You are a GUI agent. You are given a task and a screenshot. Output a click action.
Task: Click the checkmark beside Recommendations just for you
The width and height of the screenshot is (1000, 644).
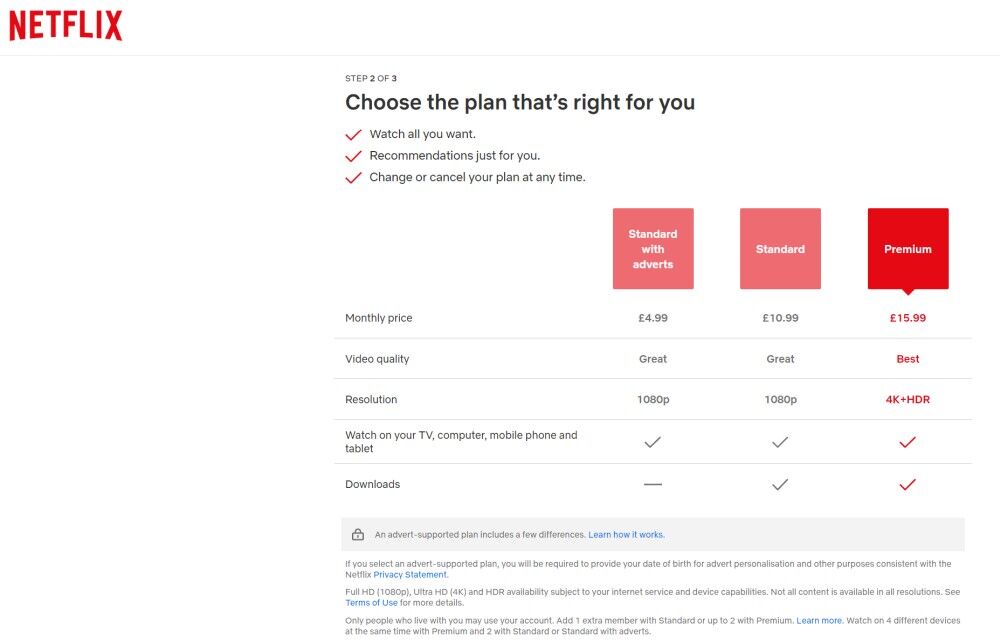(x=353, y=157)
